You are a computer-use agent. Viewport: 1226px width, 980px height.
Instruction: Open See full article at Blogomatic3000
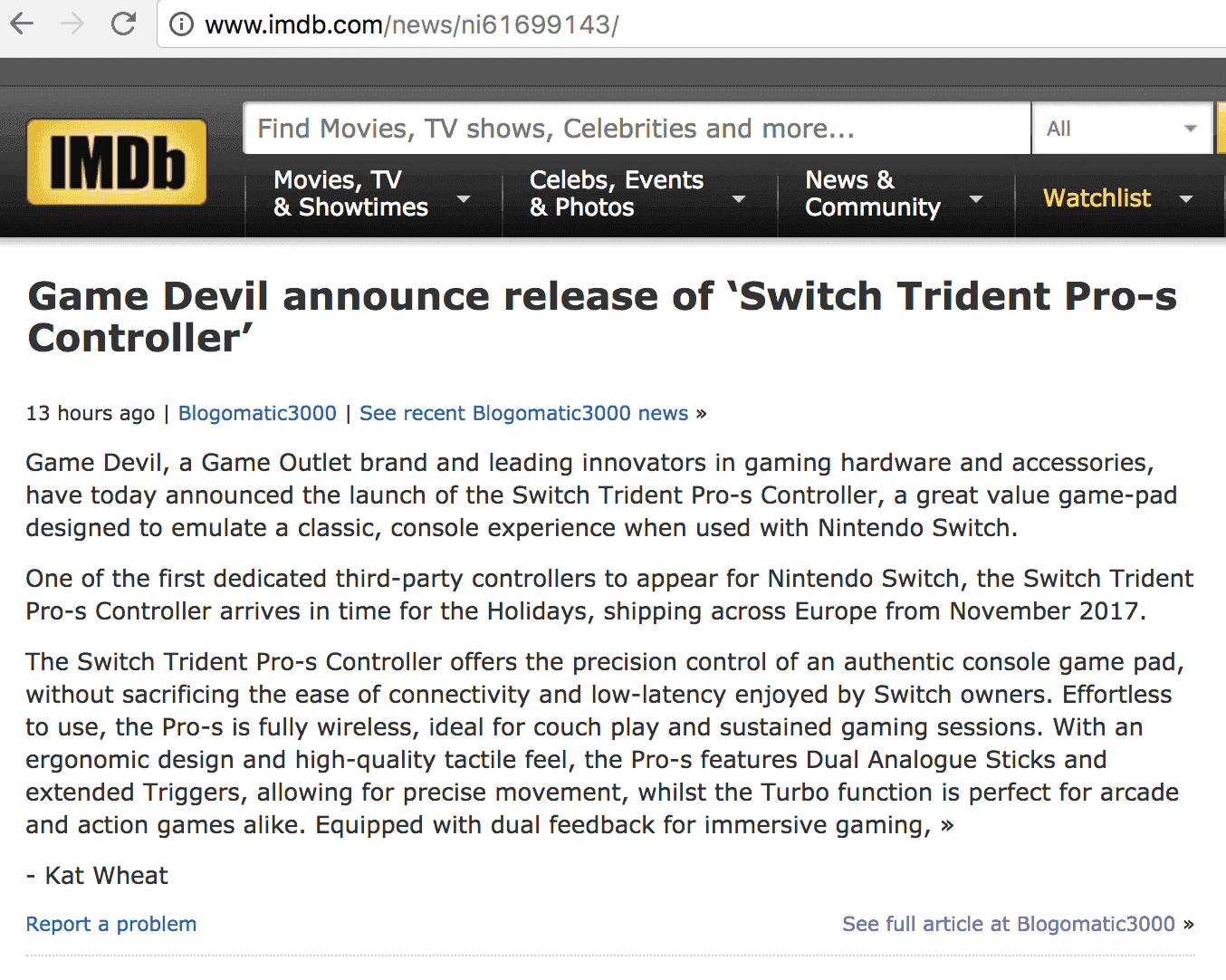1009,924
